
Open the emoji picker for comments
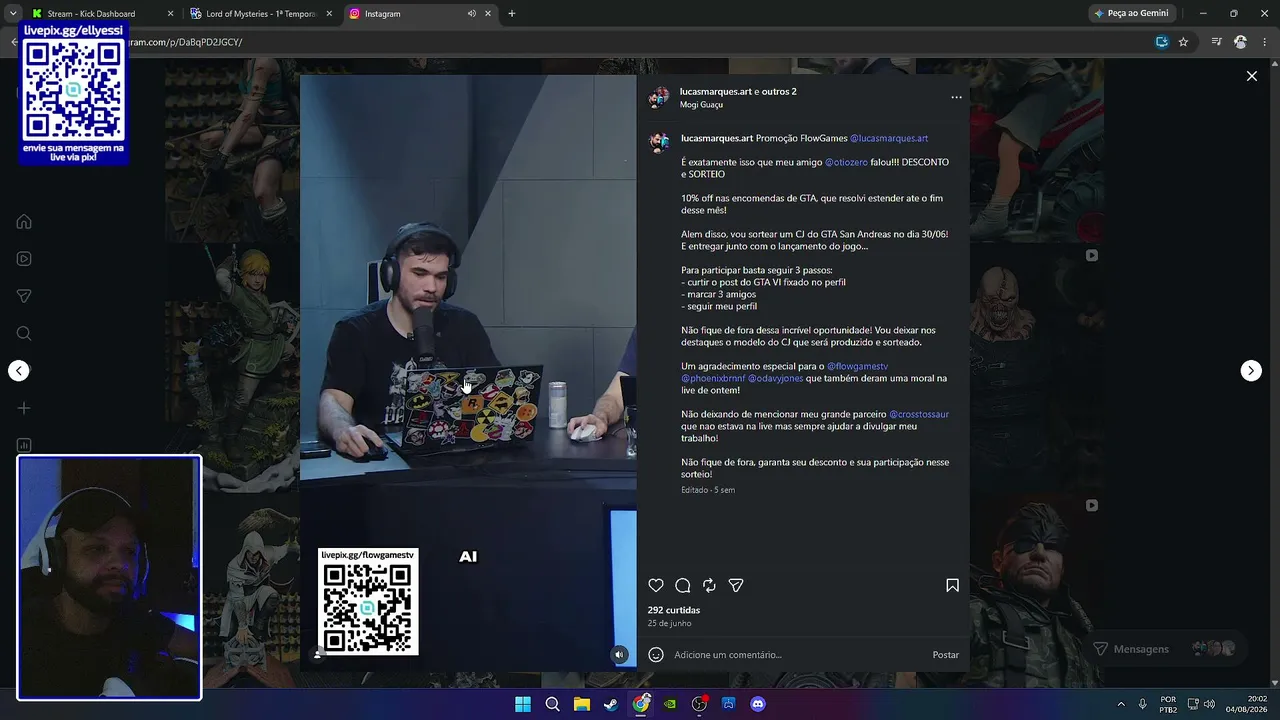656,655
